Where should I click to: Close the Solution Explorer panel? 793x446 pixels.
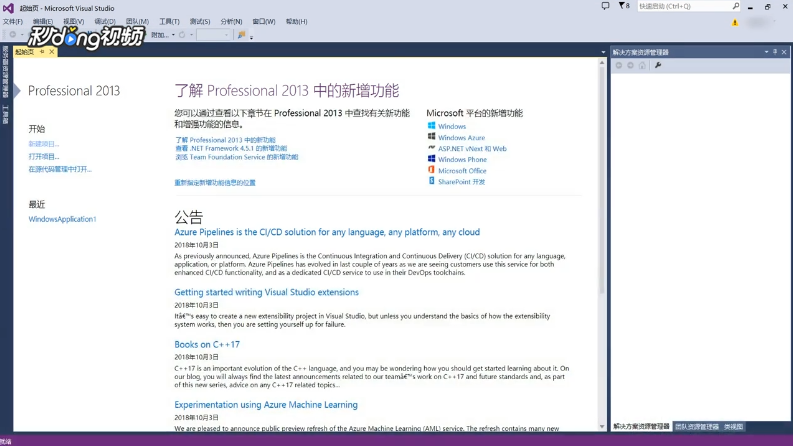pyautogui.click(x=784, y=52)
